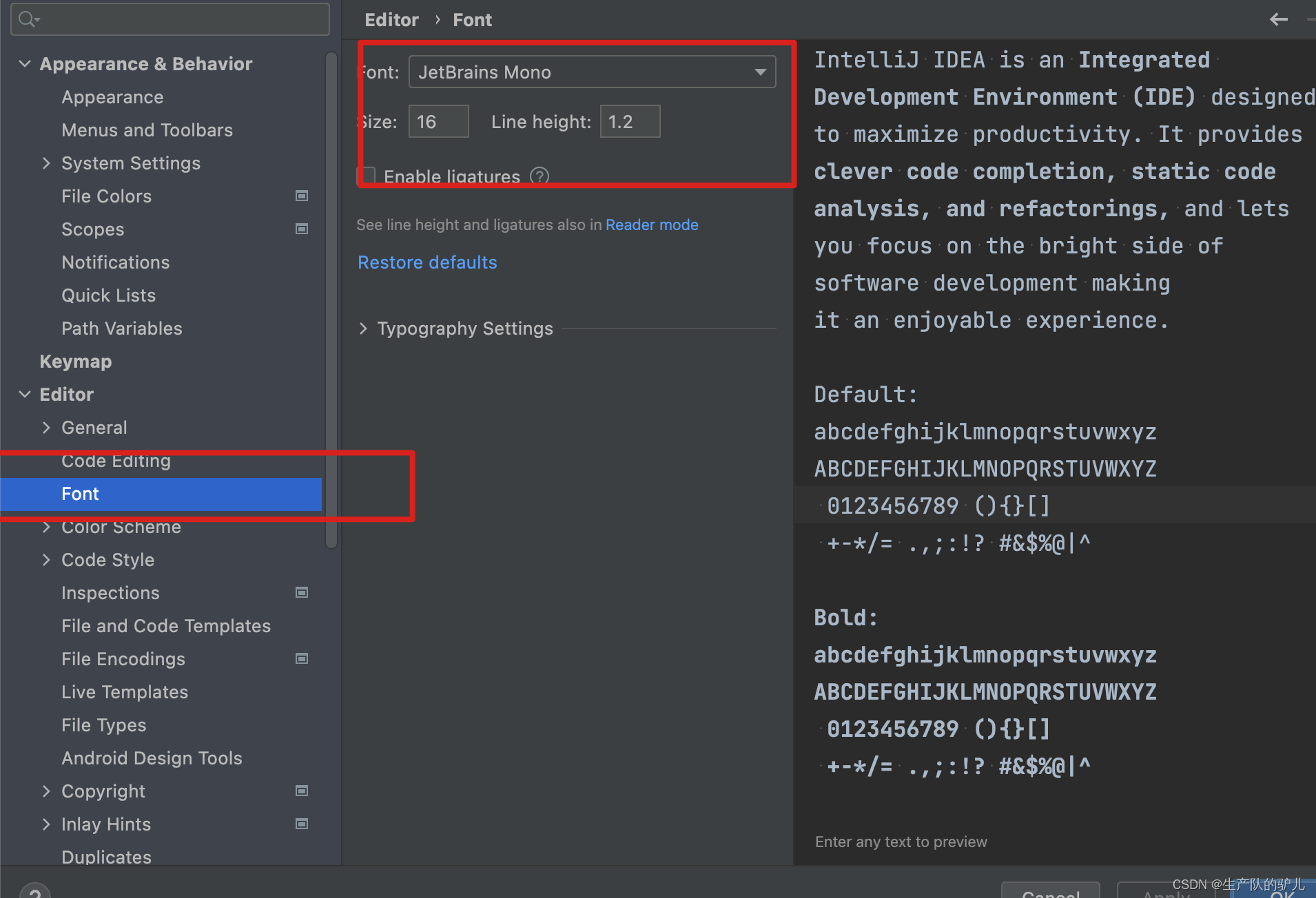This screenshot has height=898, width=1316.
Task: Click the back arrow in the header
Action: click(1278, 19)
